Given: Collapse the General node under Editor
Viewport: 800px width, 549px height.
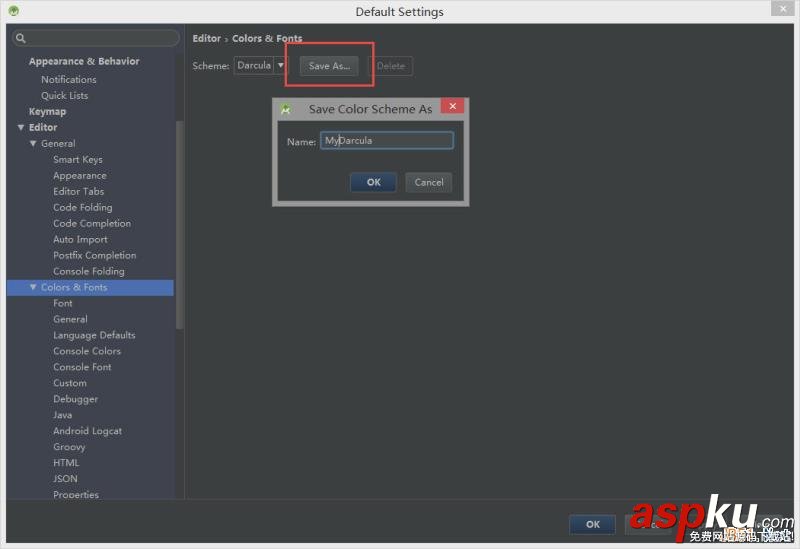Looking at the screenshot, I should point(33,144).
